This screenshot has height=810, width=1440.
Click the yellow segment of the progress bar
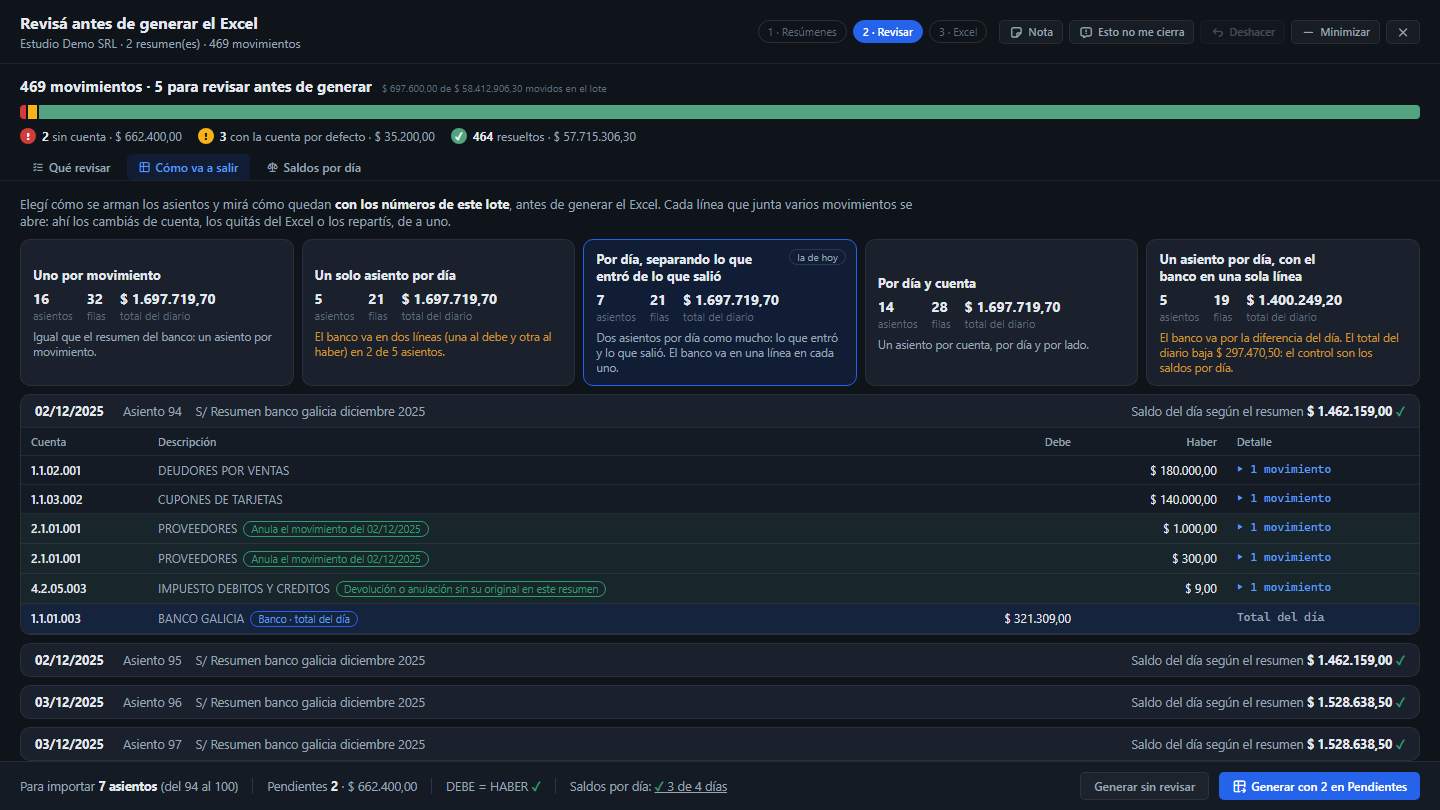pyautogui.click(x=32, y=112)
